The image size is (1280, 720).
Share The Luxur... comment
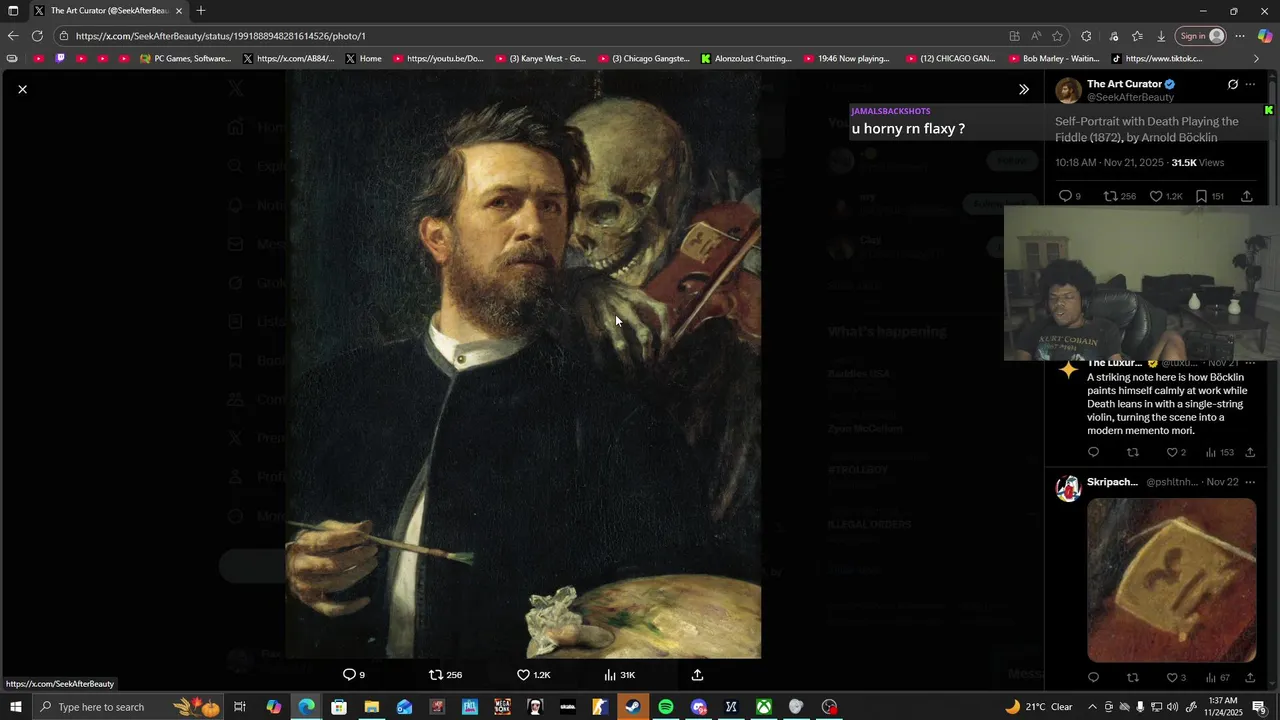tap(1250, 452)
